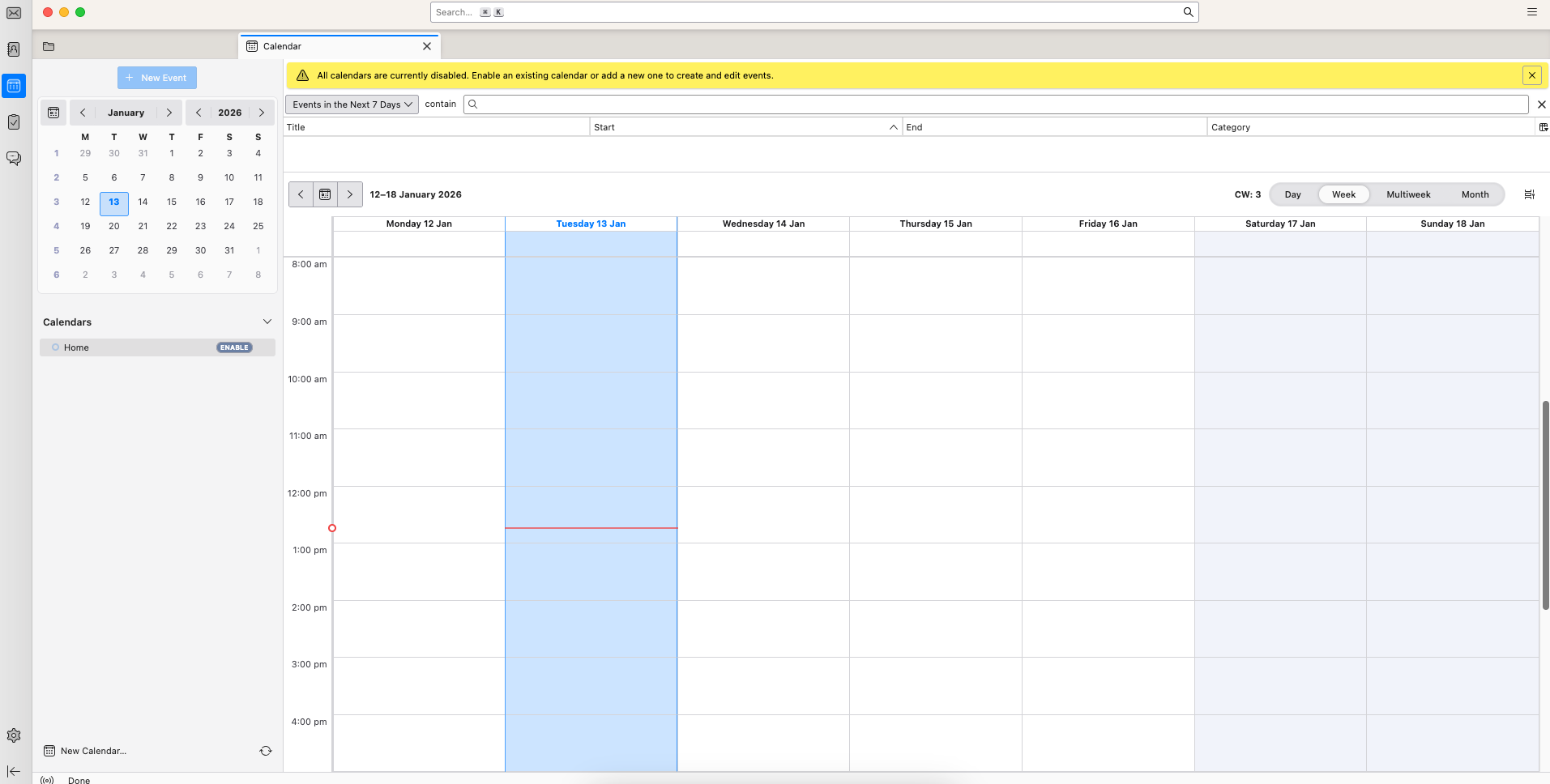This screenshot has height=784, width=1550.
Task: Dismiss the disabled calendars warning banner
Action: [1531, 75]
